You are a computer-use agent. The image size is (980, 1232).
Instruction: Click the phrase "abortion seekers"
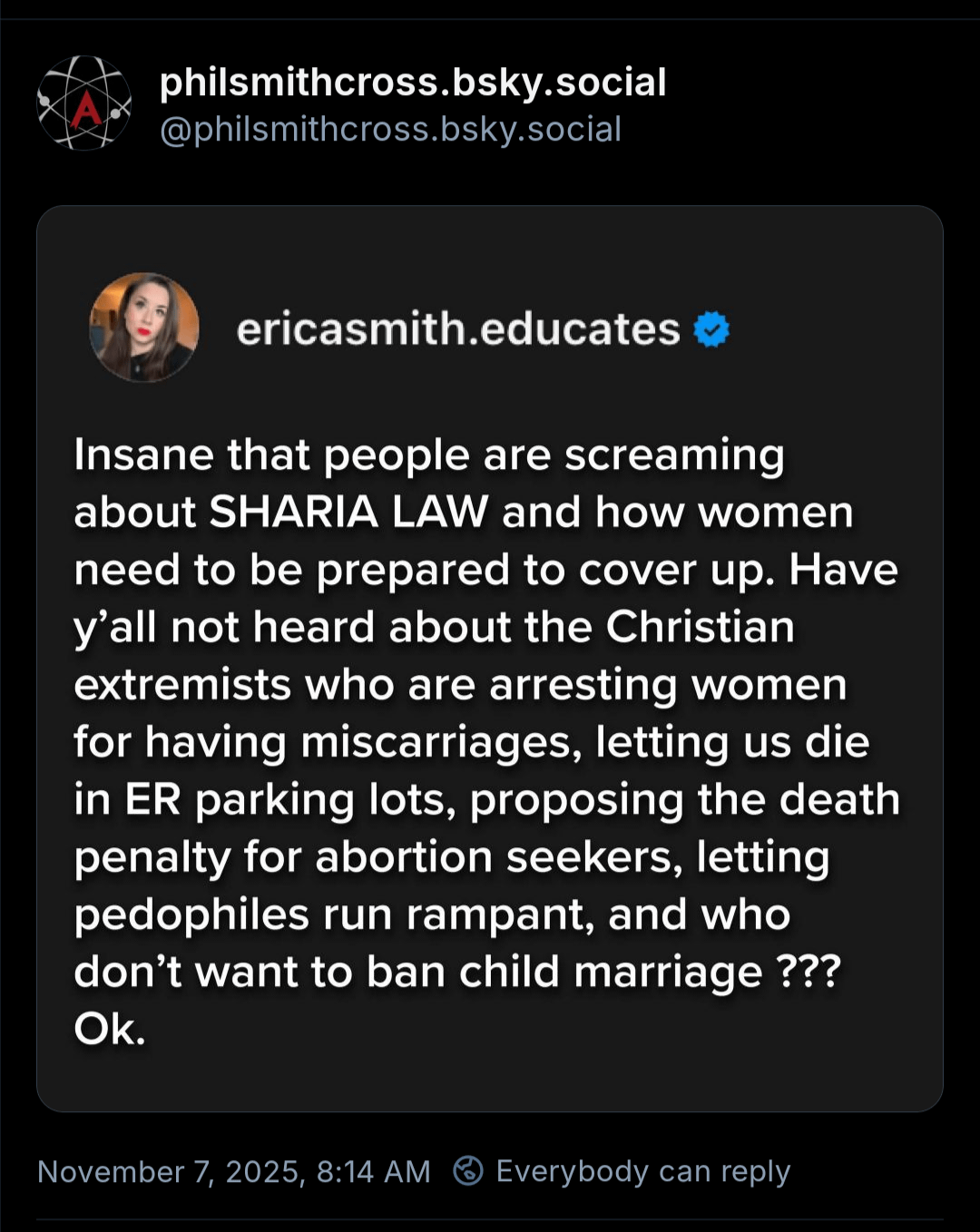497,857
